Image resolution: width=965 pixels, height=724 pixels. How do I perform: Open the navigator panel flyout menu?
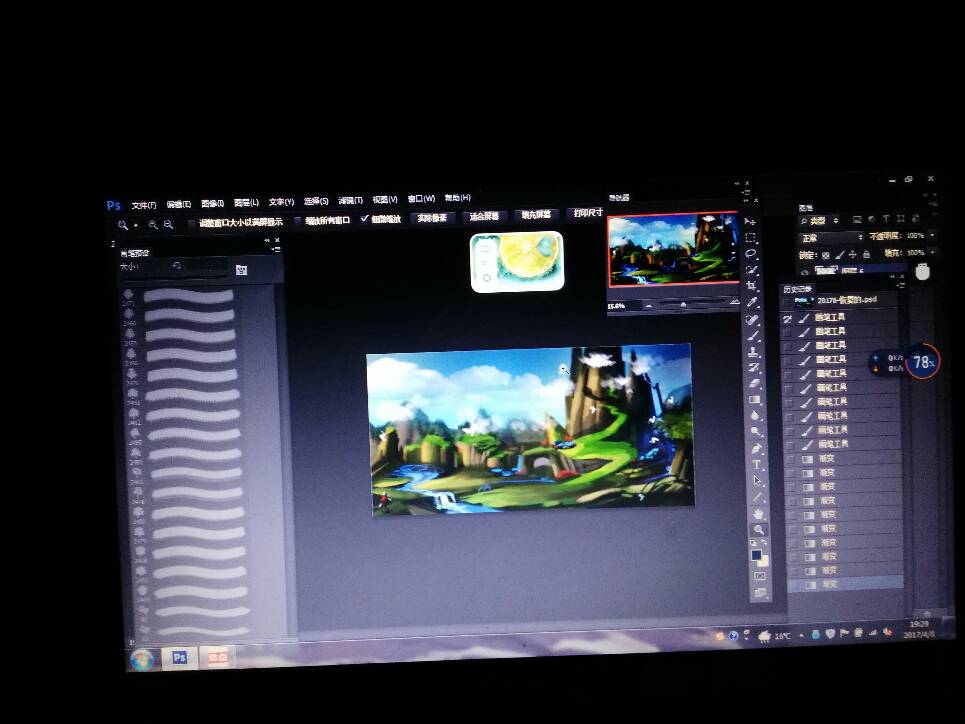(x=746, y=193)
